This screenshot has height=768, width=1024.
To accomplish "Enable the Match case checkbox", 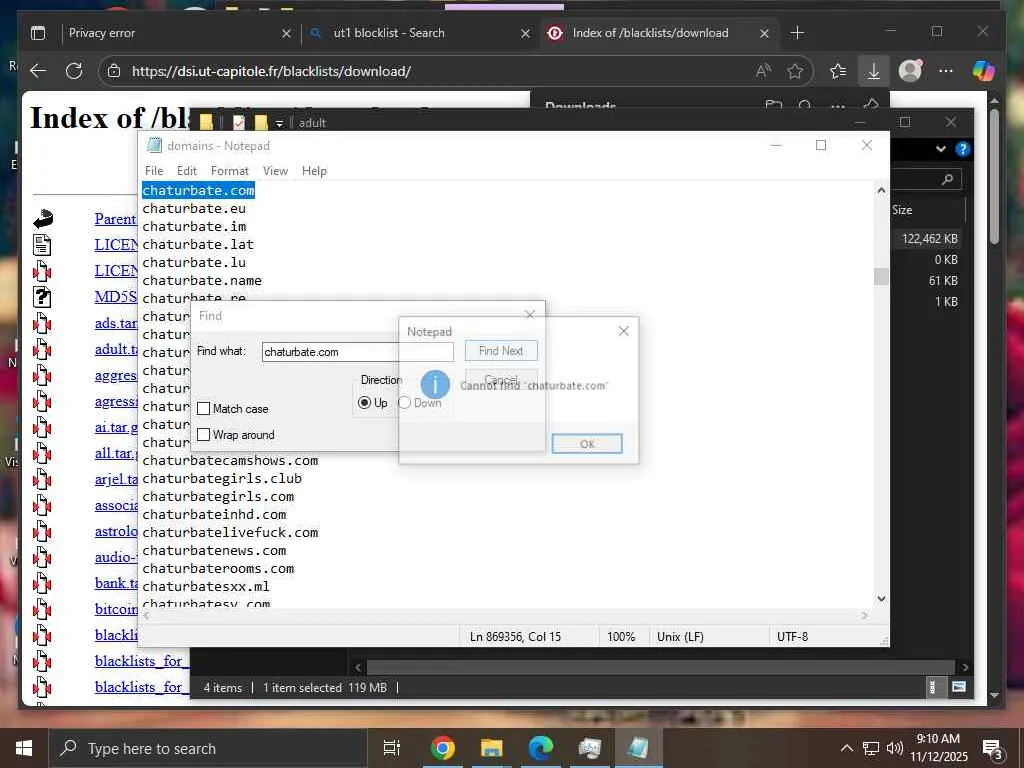I will tap(204, 409).
